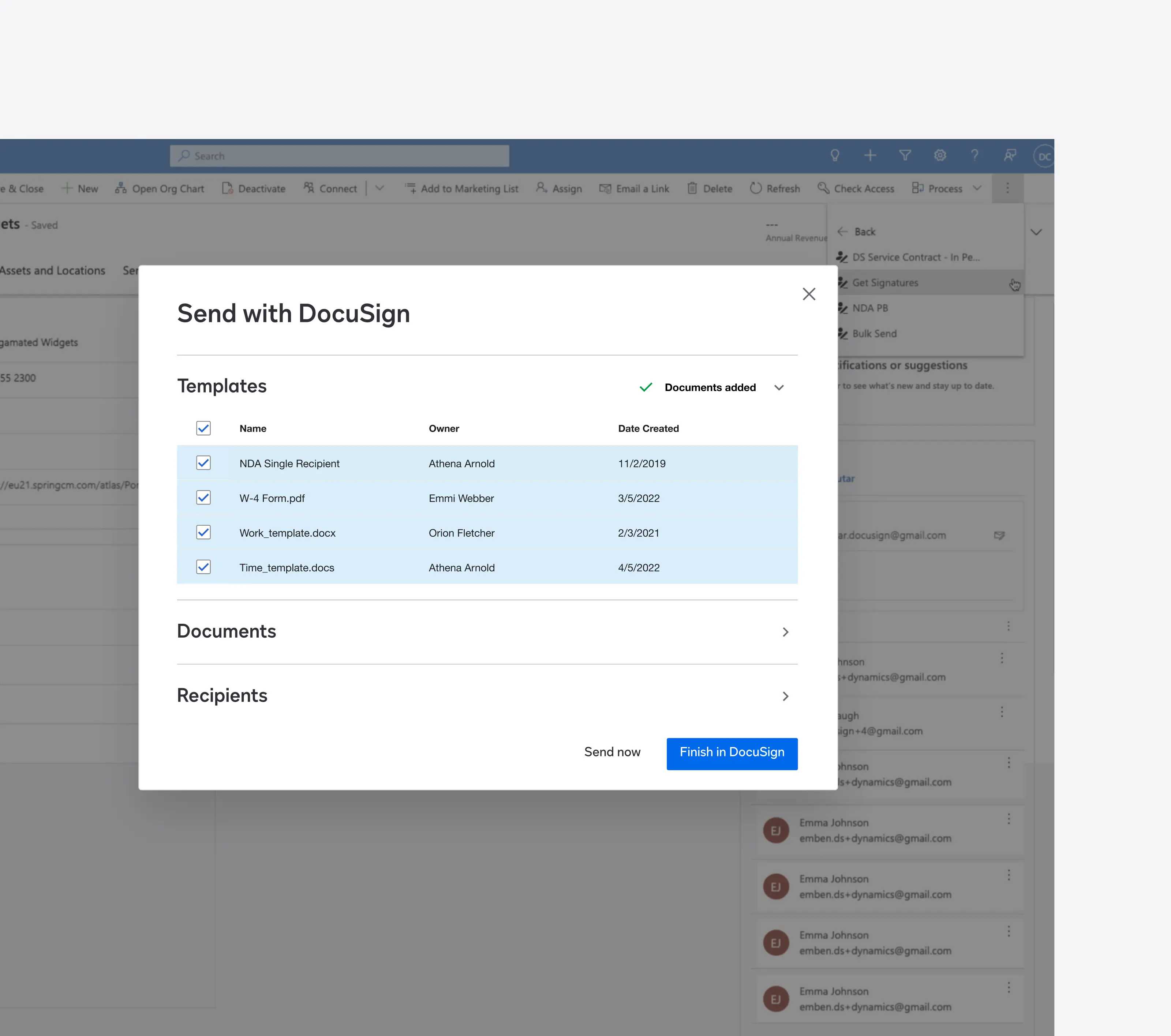Click the Delete trash icon
Viewport: 1171px width, 1036px height.
coord(692,188)
